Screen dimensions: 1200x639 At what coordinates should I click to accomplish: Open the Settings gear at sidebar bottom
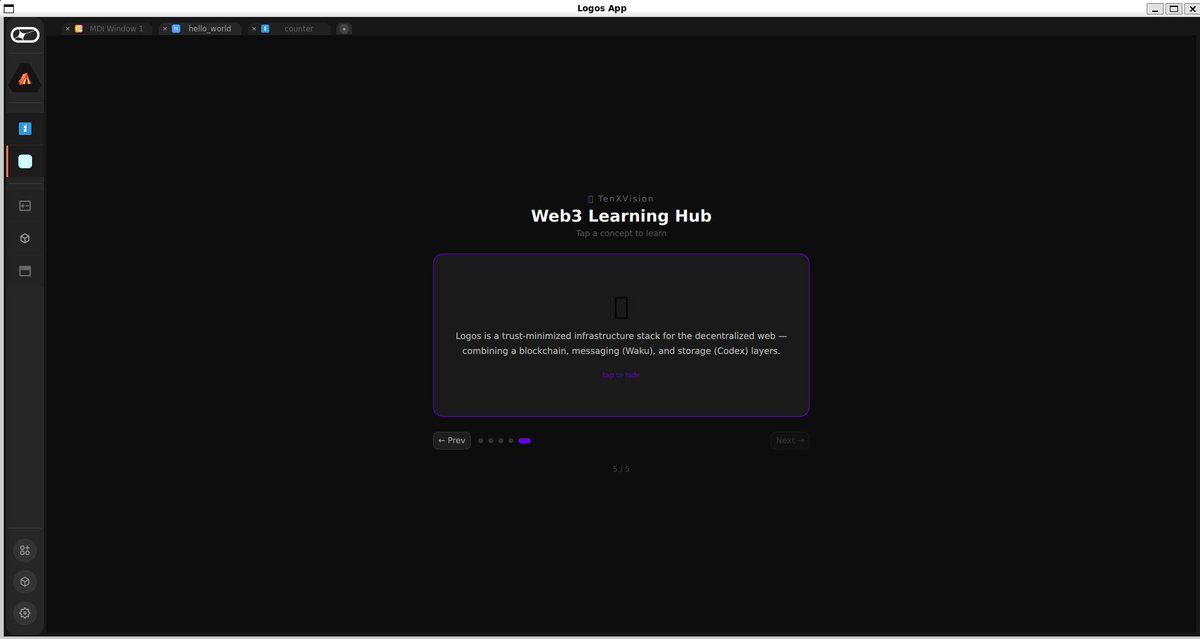tap(25, 613)
